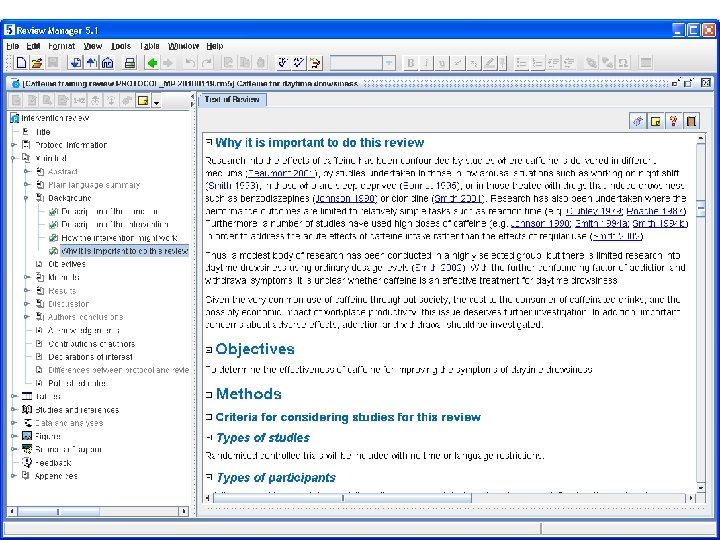Open the Help menu
This screenshot has width=720, height=540.
click(x=214, y=46)
